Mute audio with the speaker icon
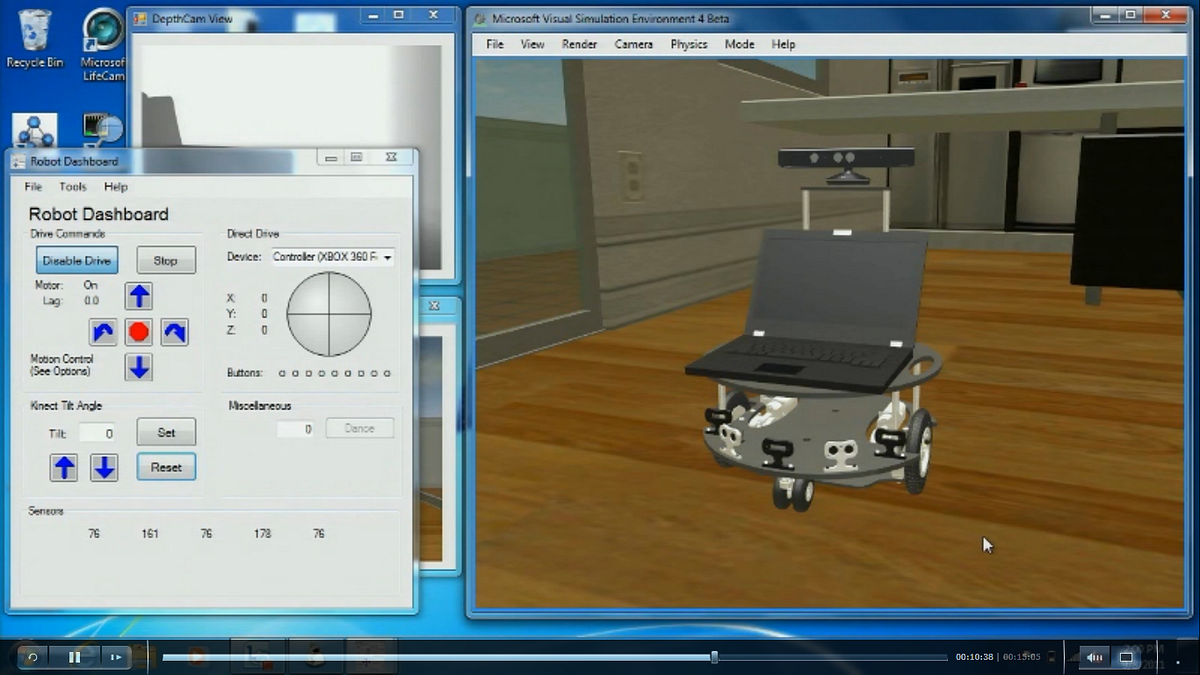1200x675 pixels. [x=1093, y=657]
